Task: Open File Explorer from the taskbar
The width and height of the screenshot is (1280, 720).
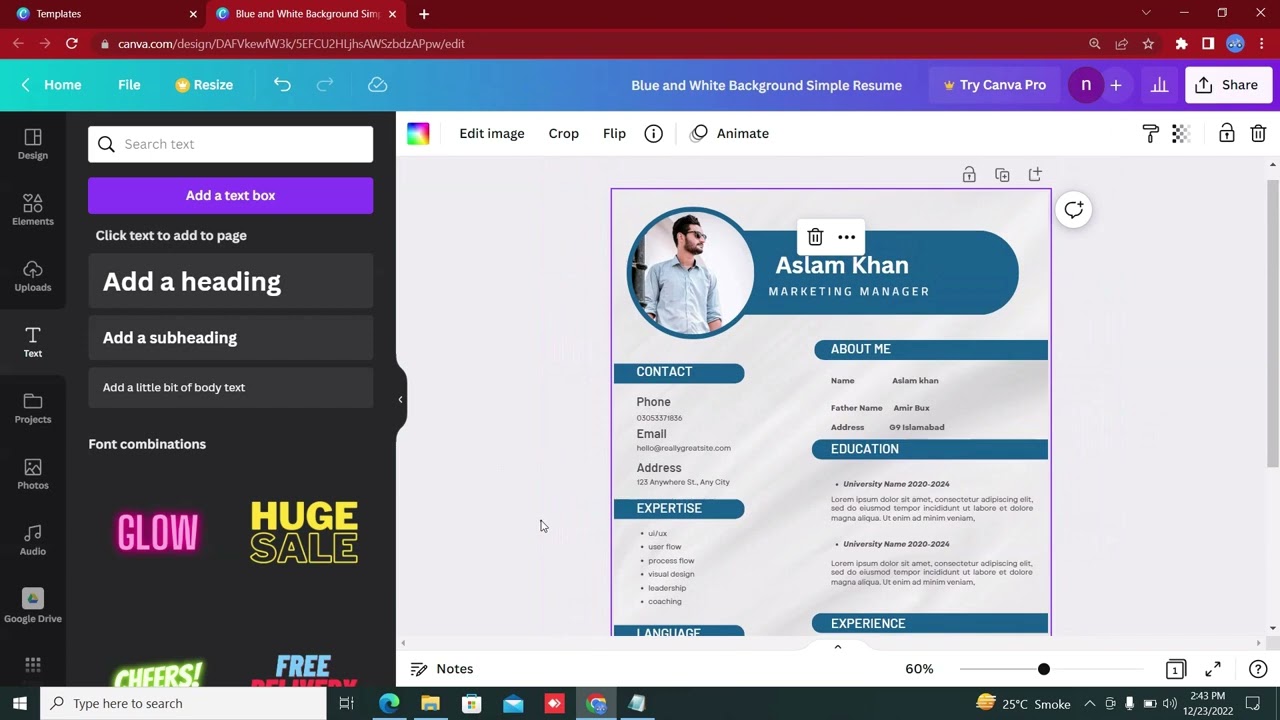Action: (x=430, y=703)
